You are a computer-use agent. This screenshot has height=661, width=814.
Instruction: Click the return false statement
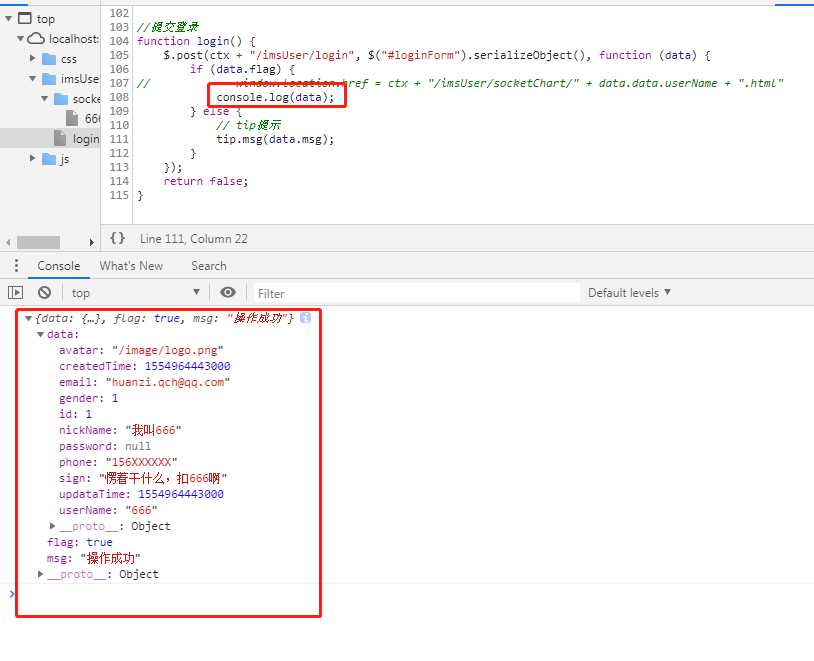[x=206, y=181]
